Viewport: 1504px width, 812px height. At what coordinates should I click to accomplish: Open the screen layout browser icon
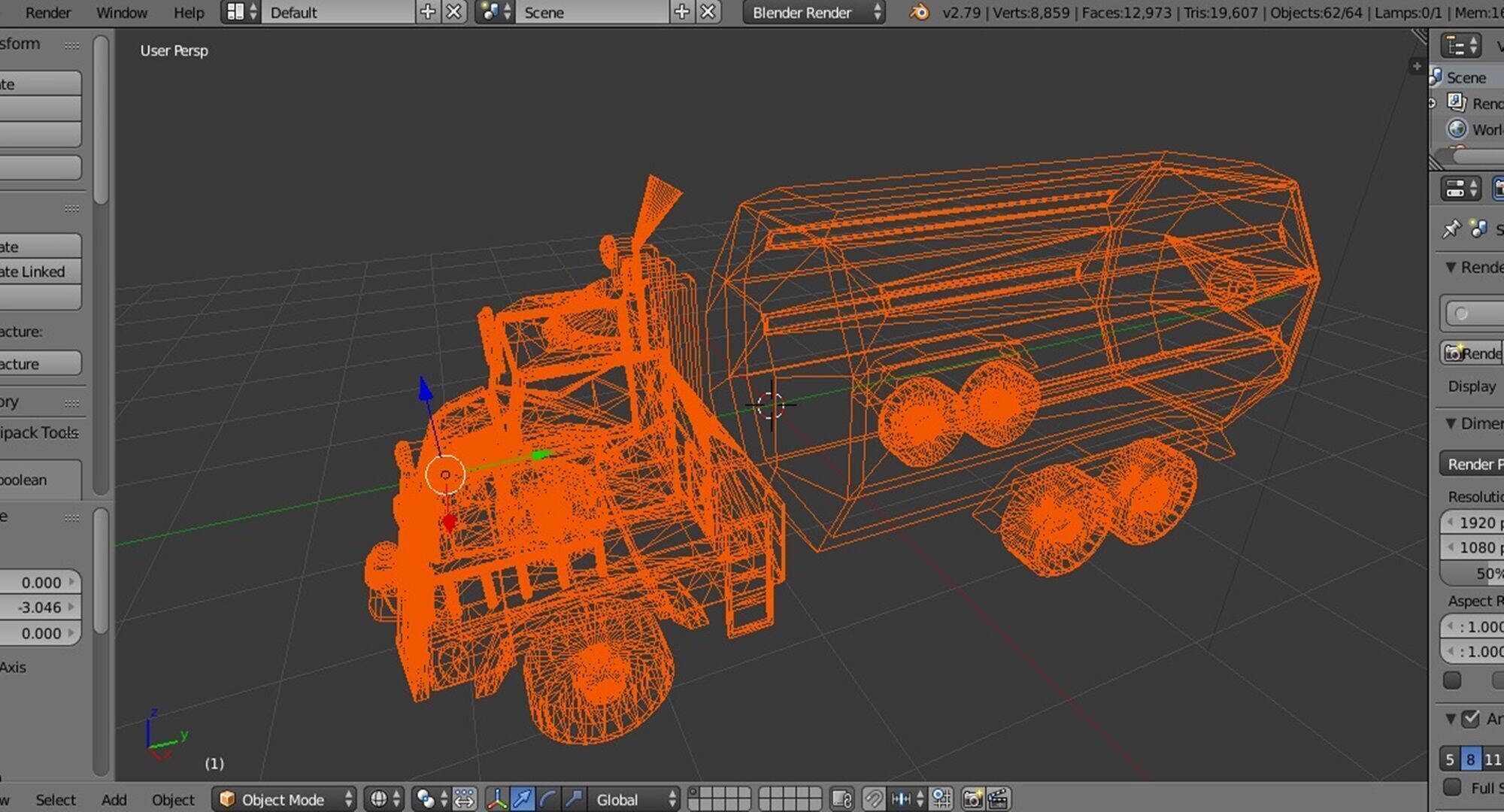coord(241,12)
